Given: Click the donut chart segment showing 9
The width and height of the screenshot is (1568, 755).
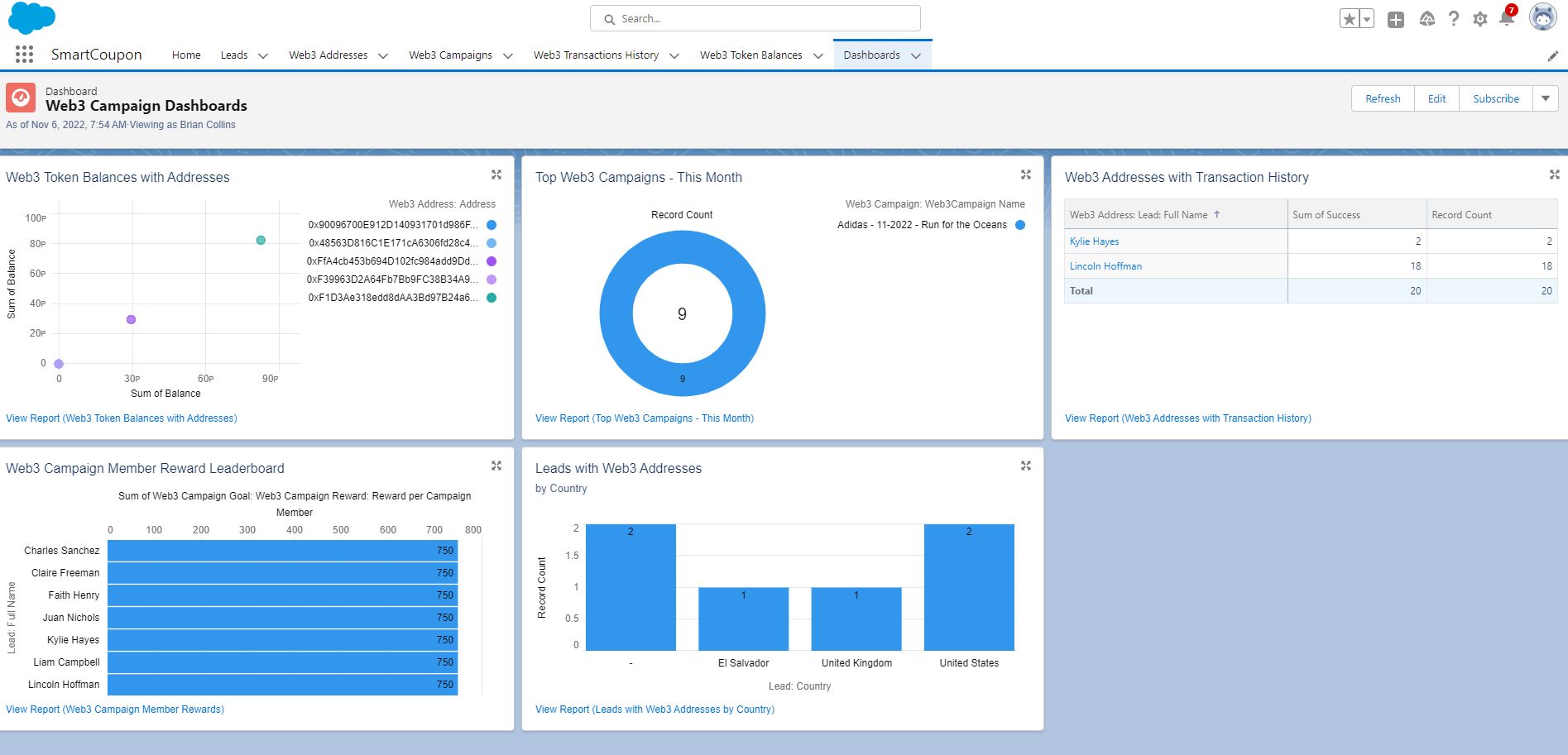Looking at the screenshot, I should click(x=683, y=379).
